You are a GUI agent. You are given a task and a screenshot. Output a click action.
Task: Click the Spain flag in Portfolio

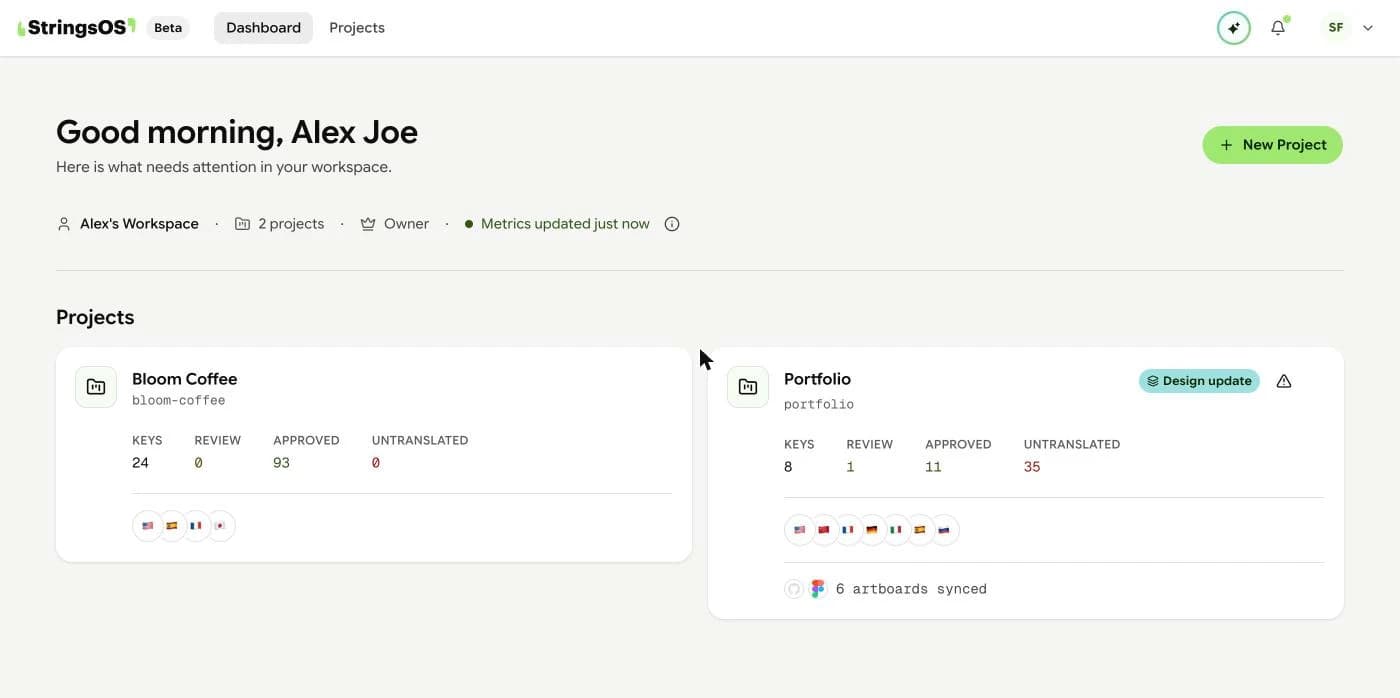920,530
